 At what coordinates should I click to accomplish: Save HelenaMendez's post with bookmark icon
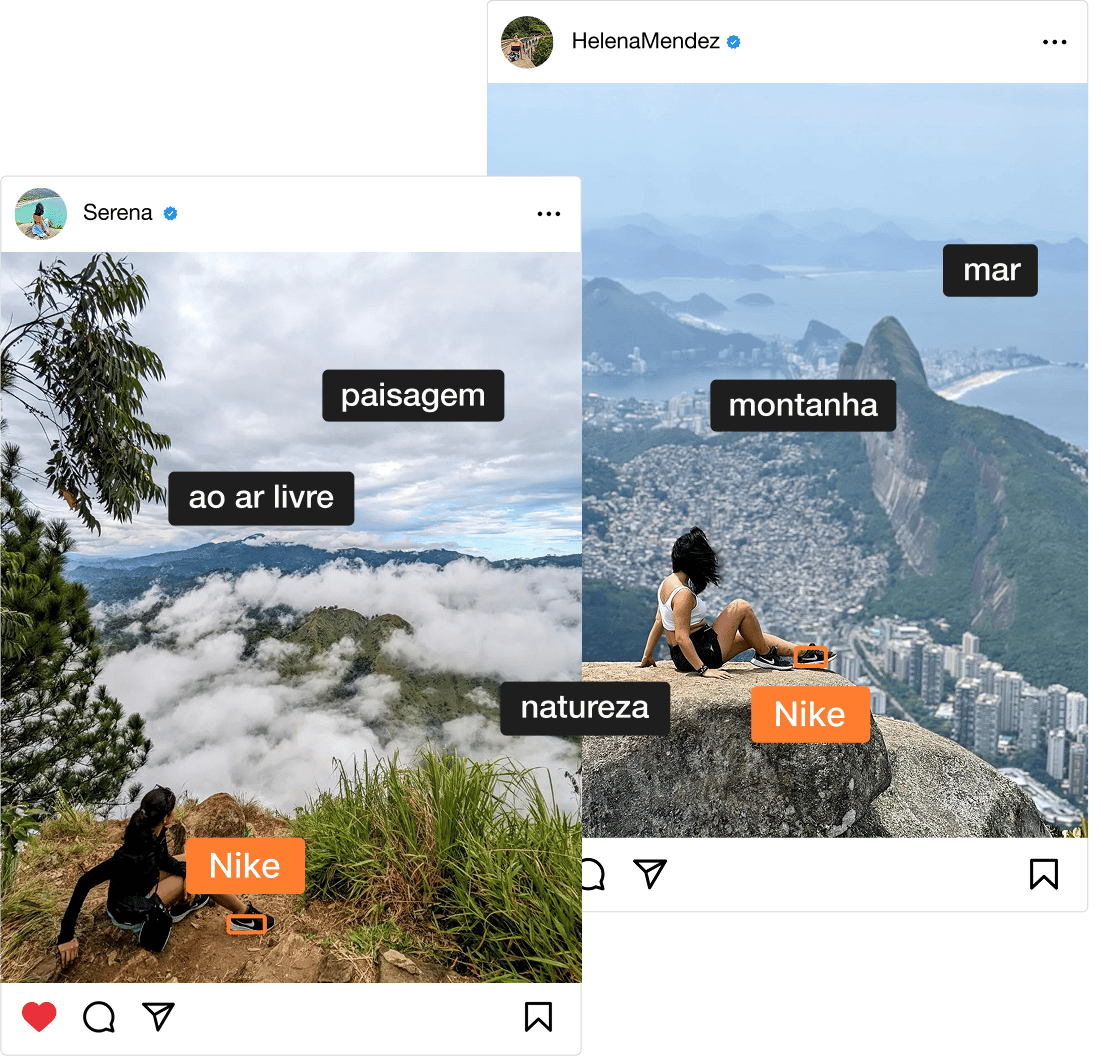1044,874
